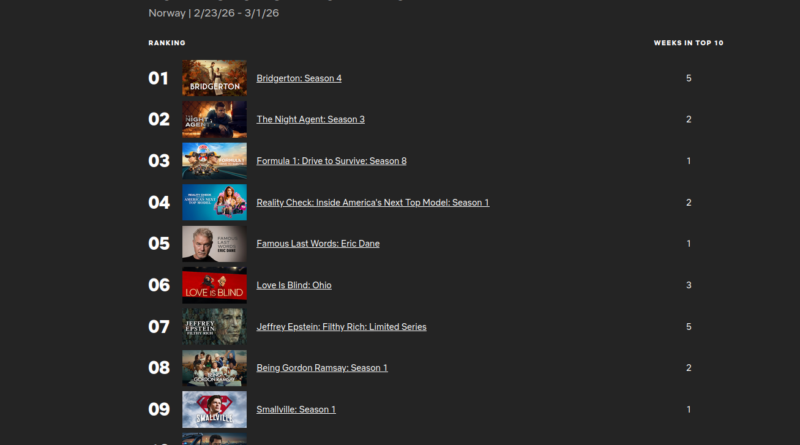Open the Bridgerton: Season 4 link

tap(299, 78)
